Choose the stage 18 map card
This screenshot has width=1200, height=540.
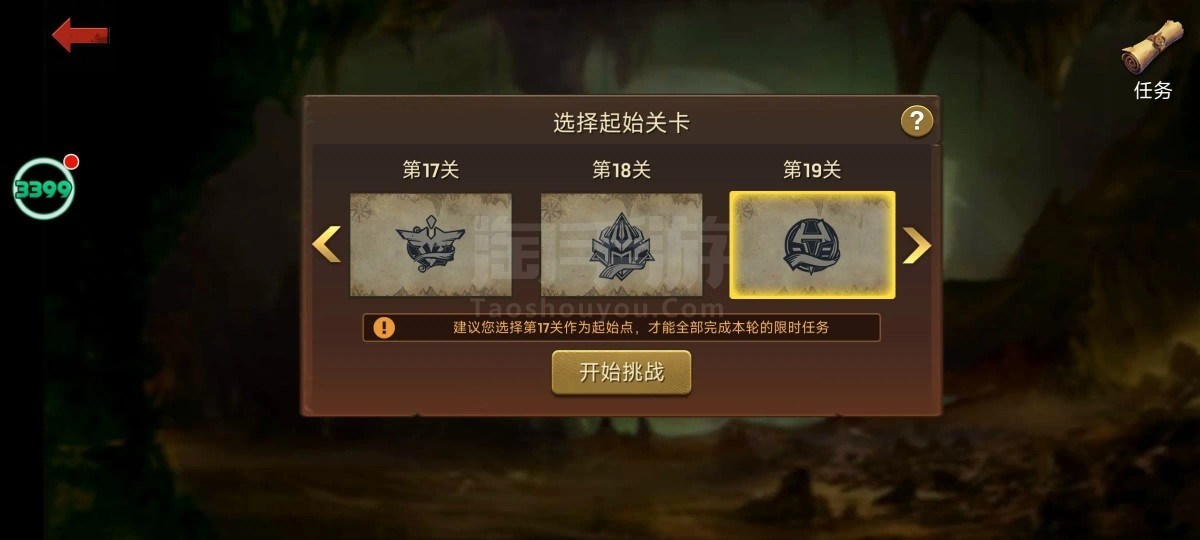point(621,245)
